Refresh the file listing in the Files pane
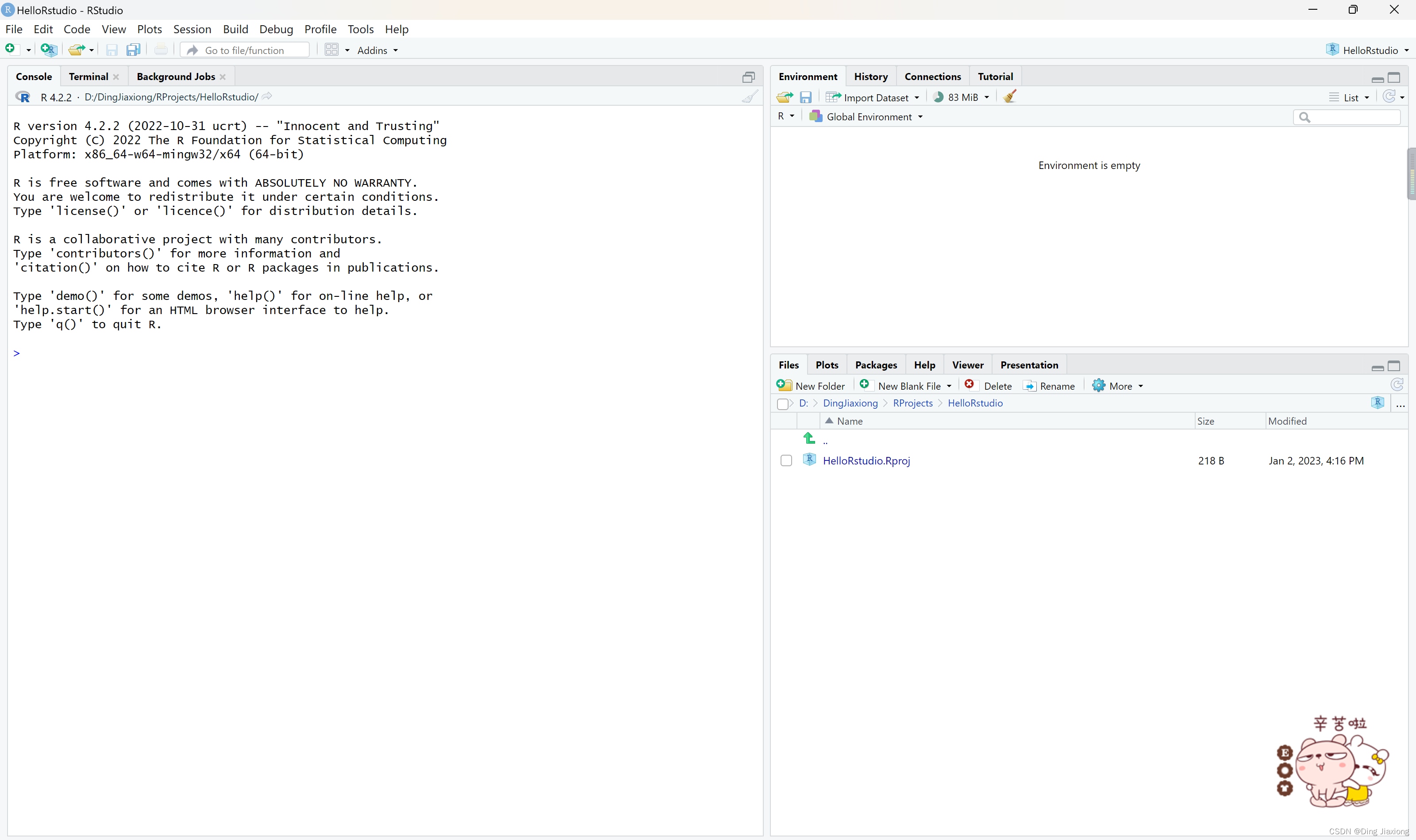This screenshot has height=840, width=1416. click(x=1397, y=385)
